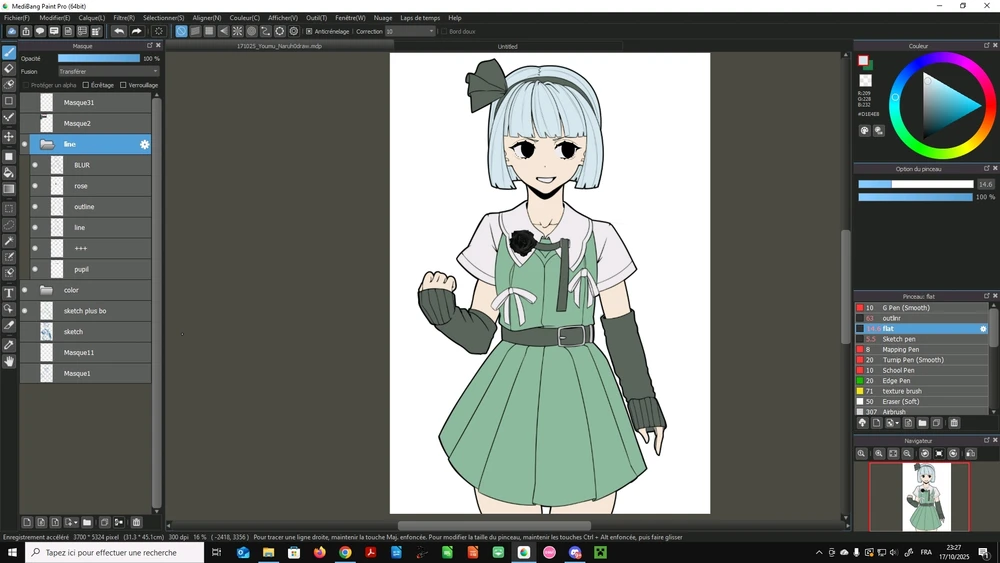
Task: Toggle the Anticrénelage checkbox
Action: point(309,31)
